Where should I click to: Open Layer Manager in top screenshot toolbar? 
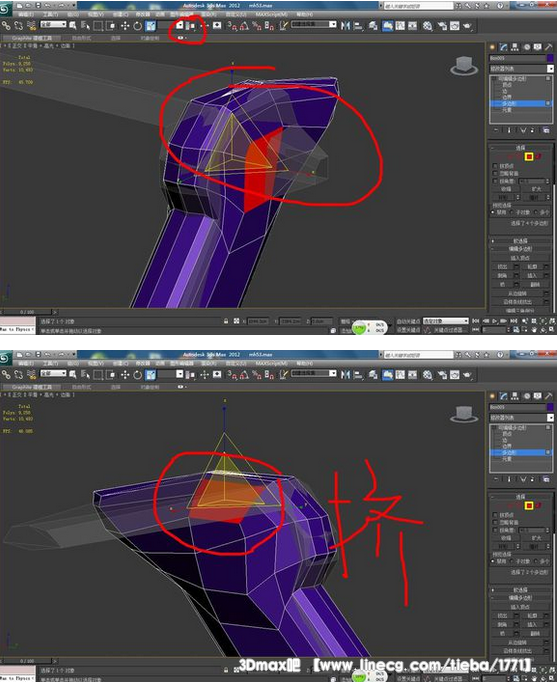pos(373,26)
